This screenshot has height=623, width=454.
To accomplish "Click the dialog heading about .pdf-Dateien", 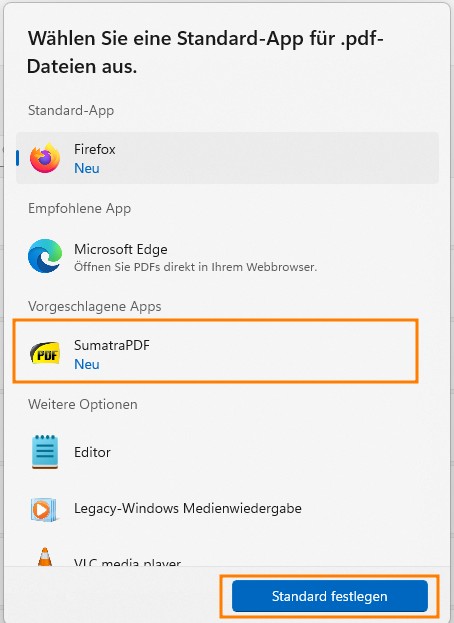I will point(205,52).
